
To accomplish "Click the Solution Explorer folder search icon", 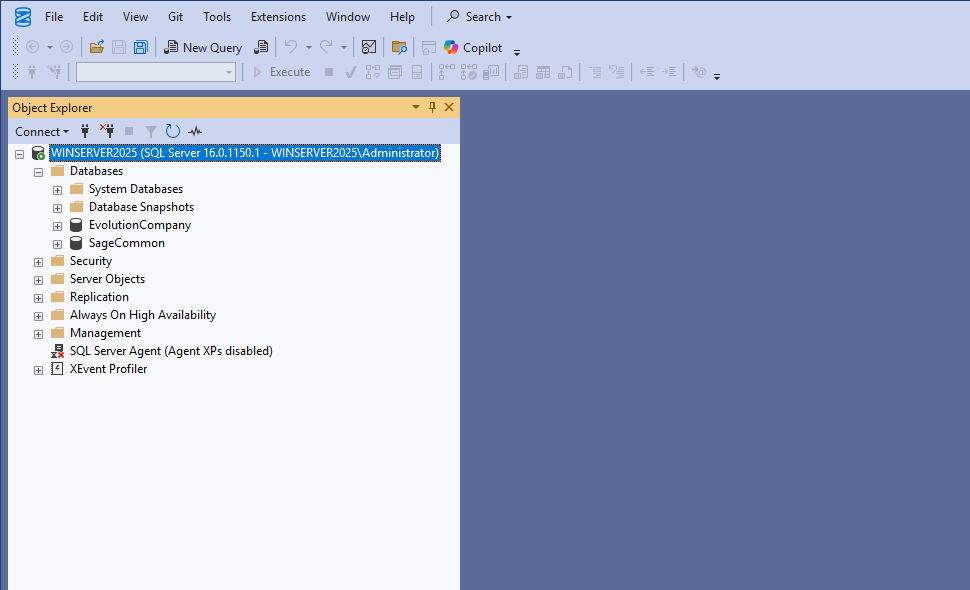I will tap(399, 47).
